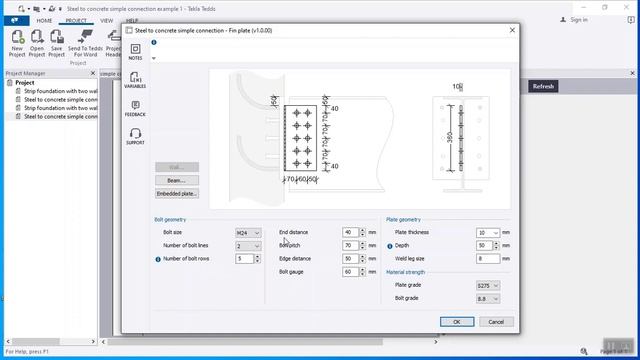The image size is (640, 360).
Task: Close the fin plate dialog
Action: [512, 30]
